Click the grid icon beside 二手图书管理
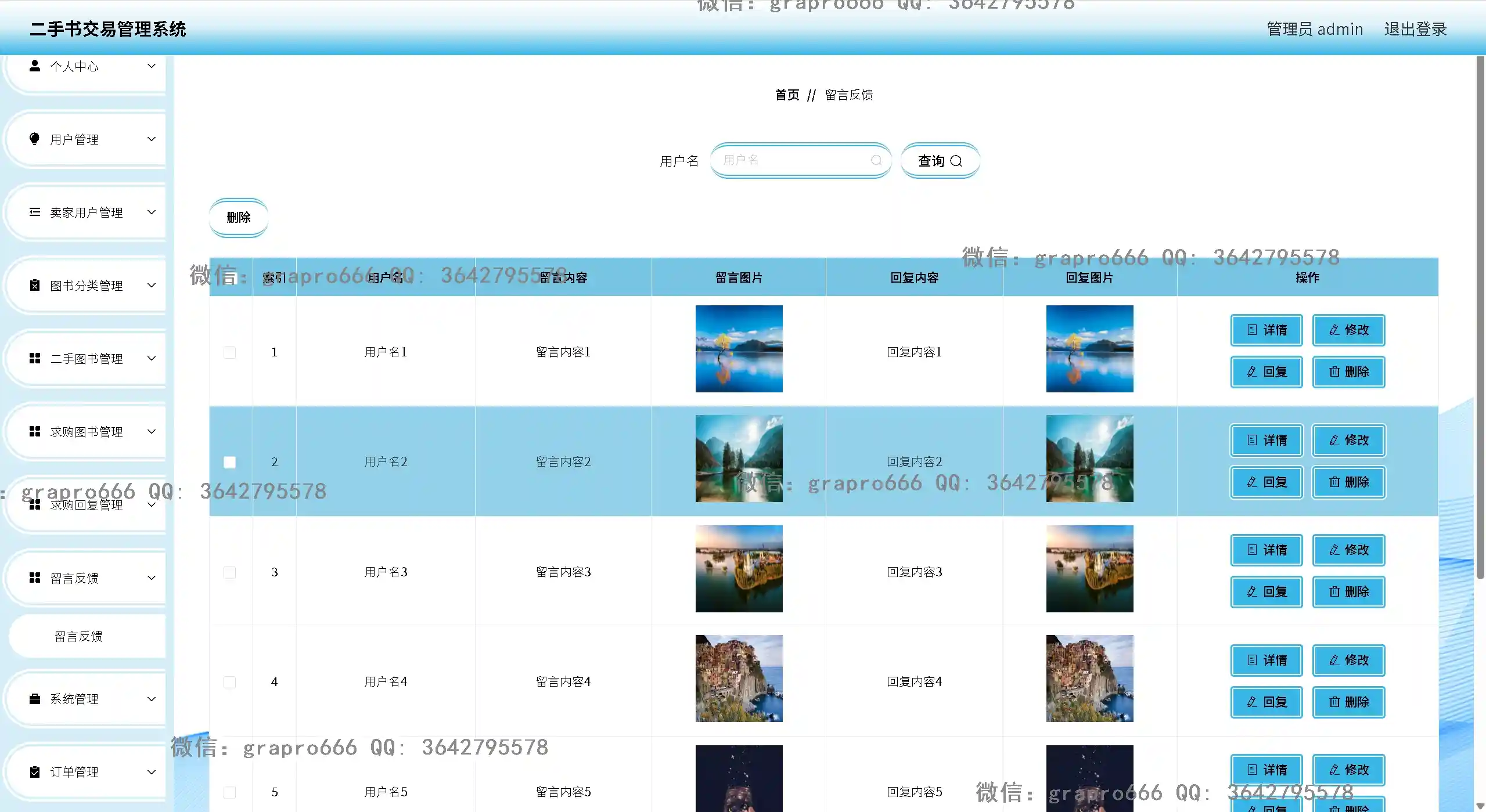 click(x=35, y=359)
